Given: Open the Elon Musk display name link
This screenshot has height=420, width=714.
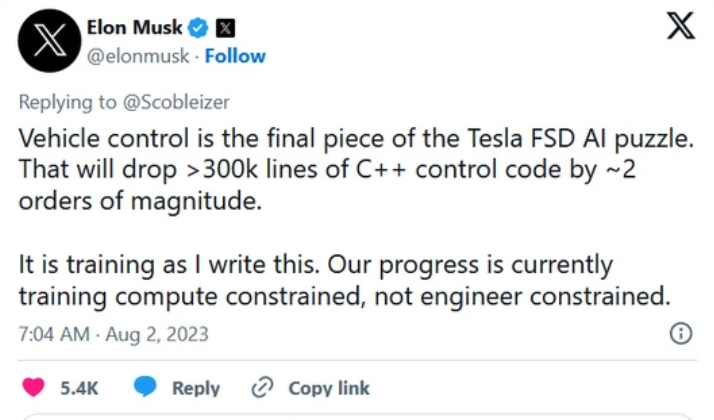Looking at the screenshot, I should point(134,28).
